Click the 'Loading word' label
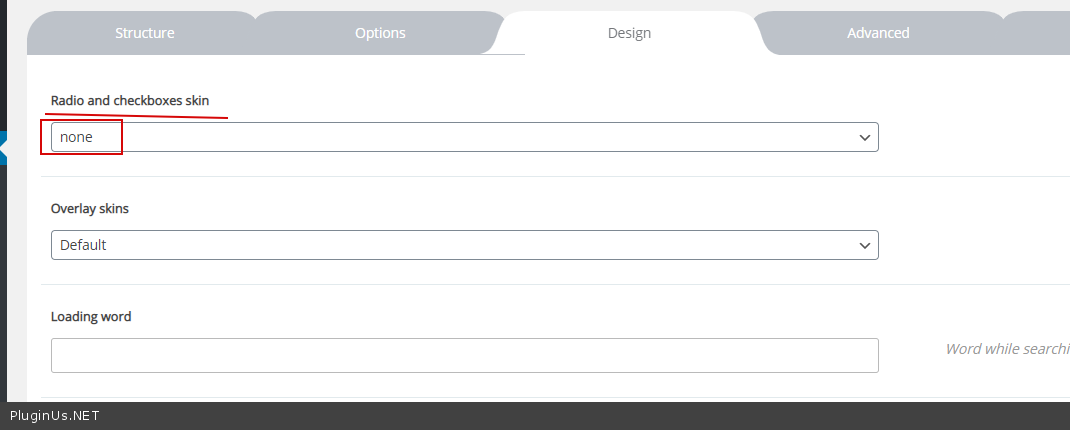Viewport: 1070px width, 430px height. coord(91,317)
